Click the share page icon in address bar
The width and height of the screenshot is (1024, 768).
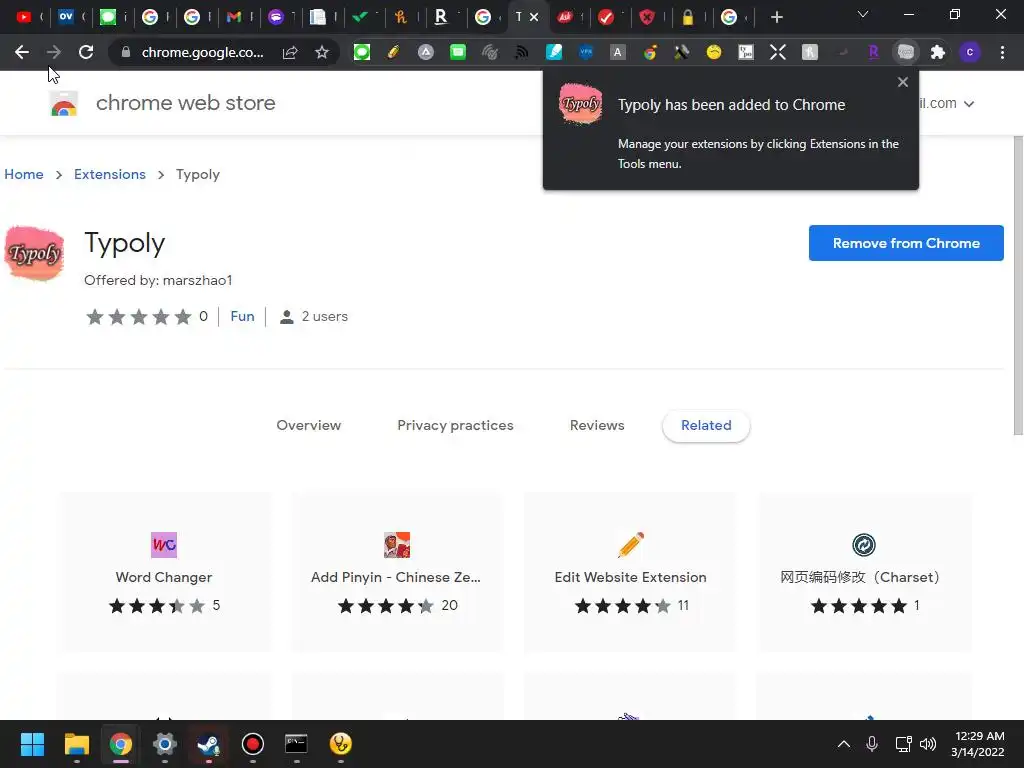tap(290, 52)
